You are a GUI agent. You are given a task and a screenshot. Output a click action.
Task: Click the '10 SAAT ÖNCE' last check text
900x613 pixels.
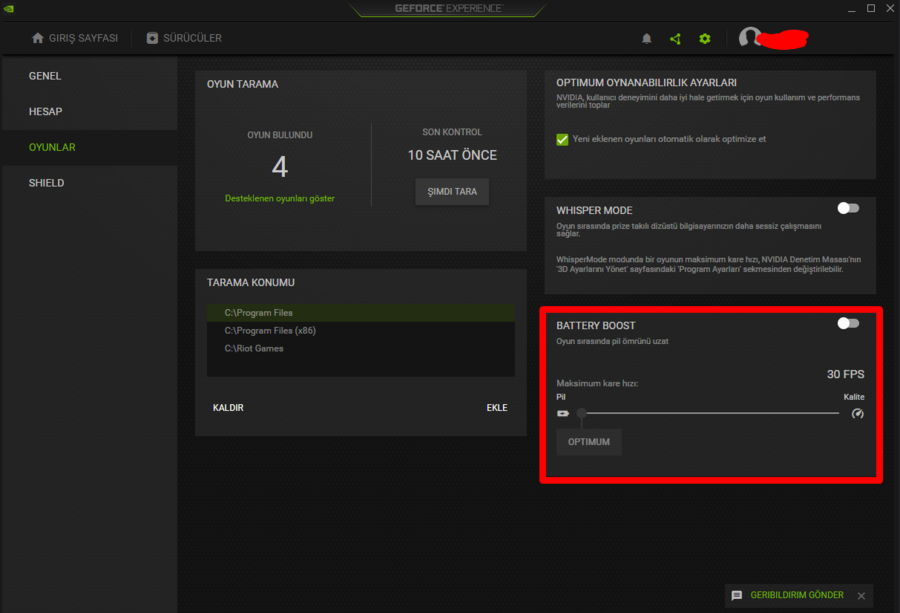452,155
